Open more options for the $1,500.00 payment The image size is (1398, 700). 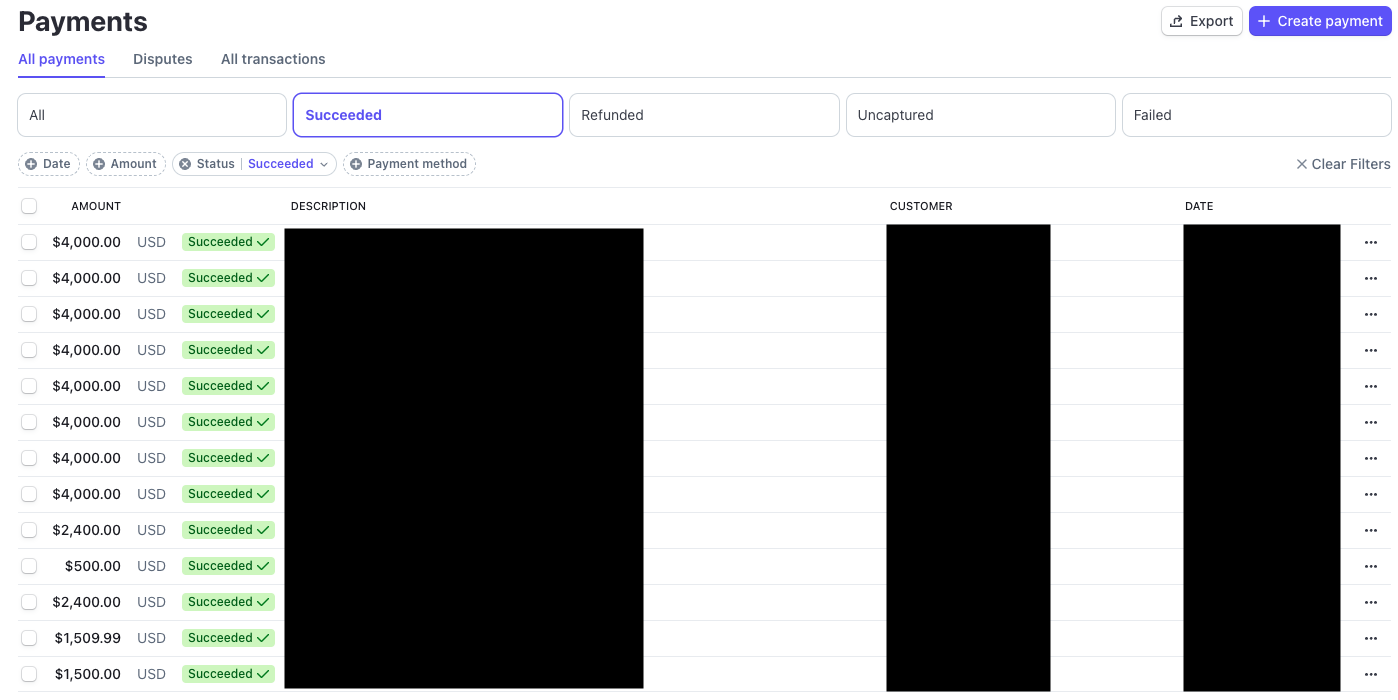click(1370, 674)
